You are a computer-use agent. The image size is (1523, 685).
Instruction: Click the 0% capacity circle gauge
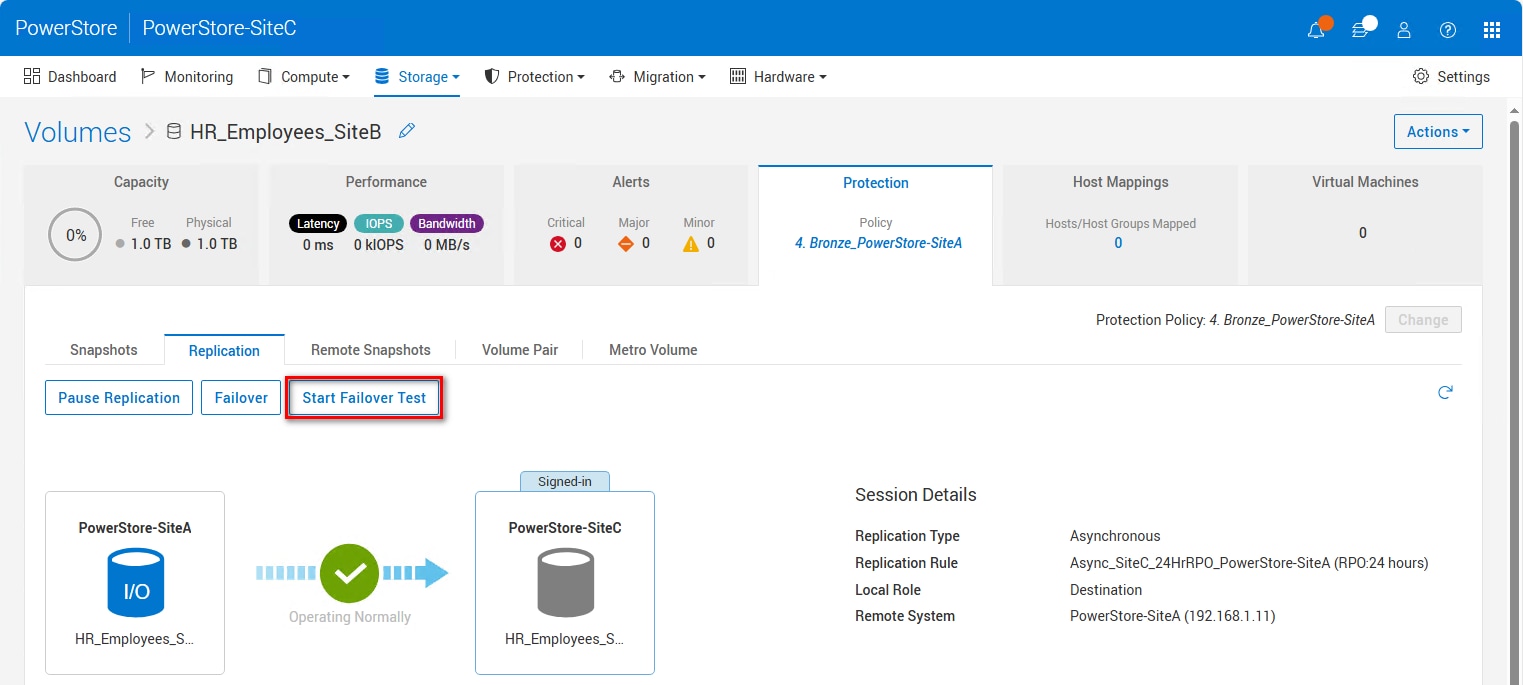click(75, 235)
